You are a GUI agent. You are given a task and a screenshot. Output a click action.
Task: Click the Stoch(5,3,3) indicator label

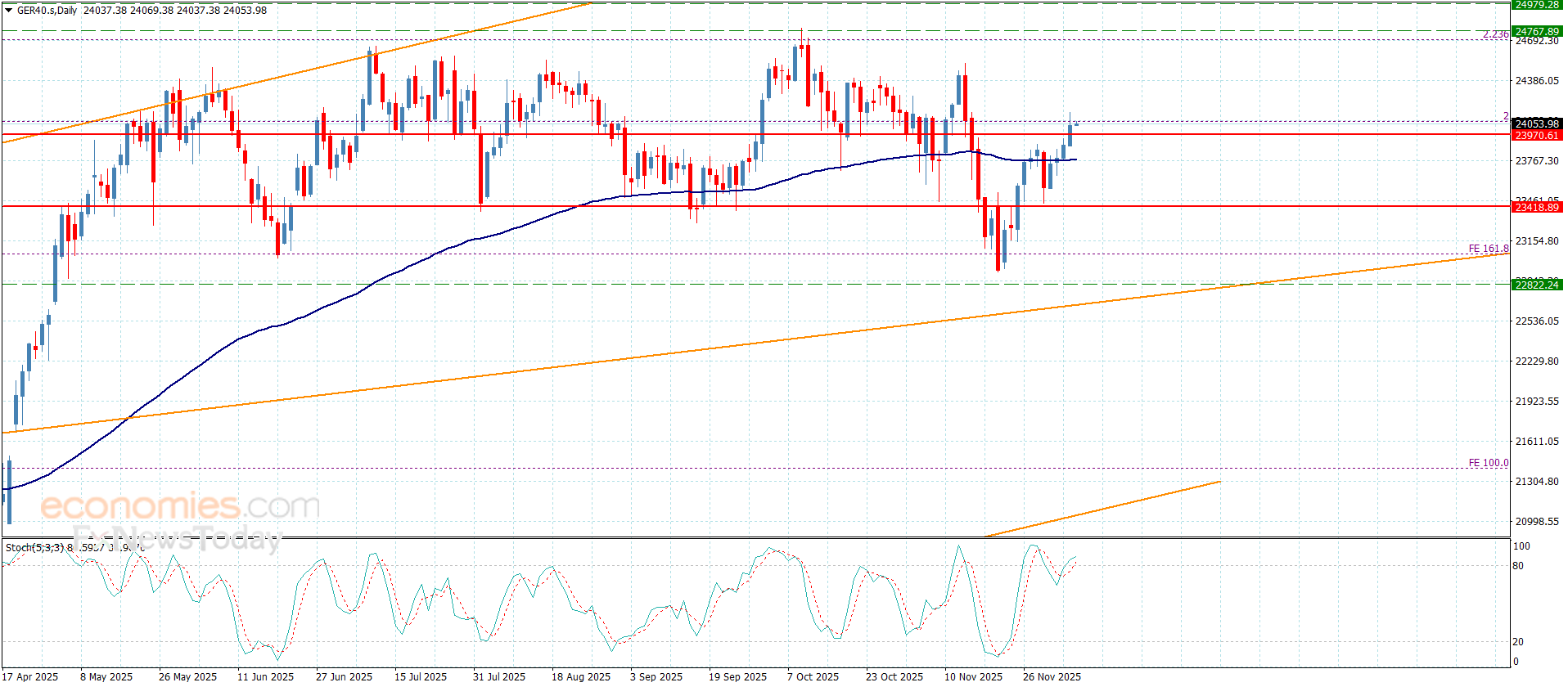[x=34, y=547]
